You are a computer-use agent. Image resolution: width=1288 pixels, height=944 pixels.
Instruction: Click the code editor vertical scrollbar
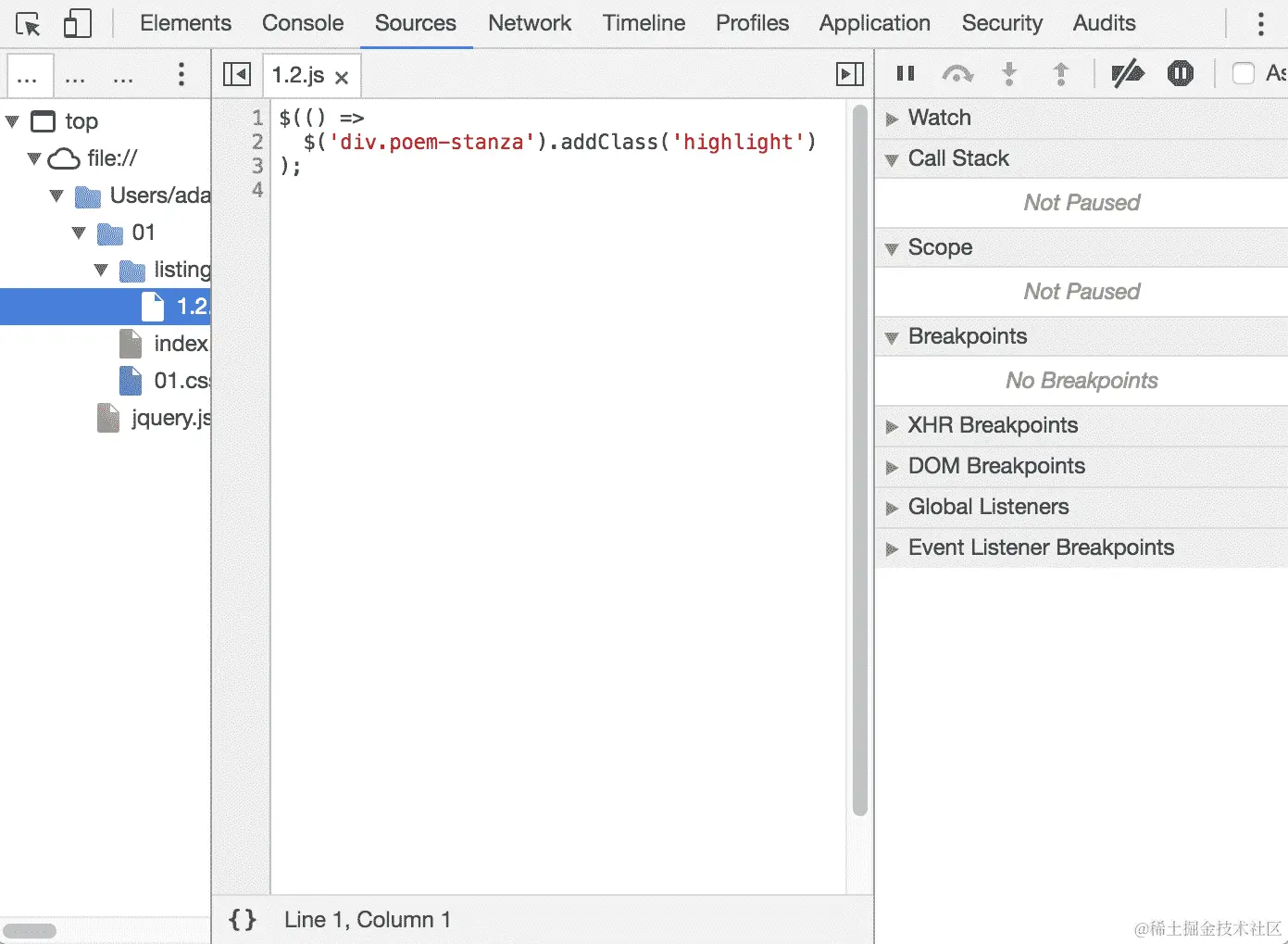[x=859, y=460]
